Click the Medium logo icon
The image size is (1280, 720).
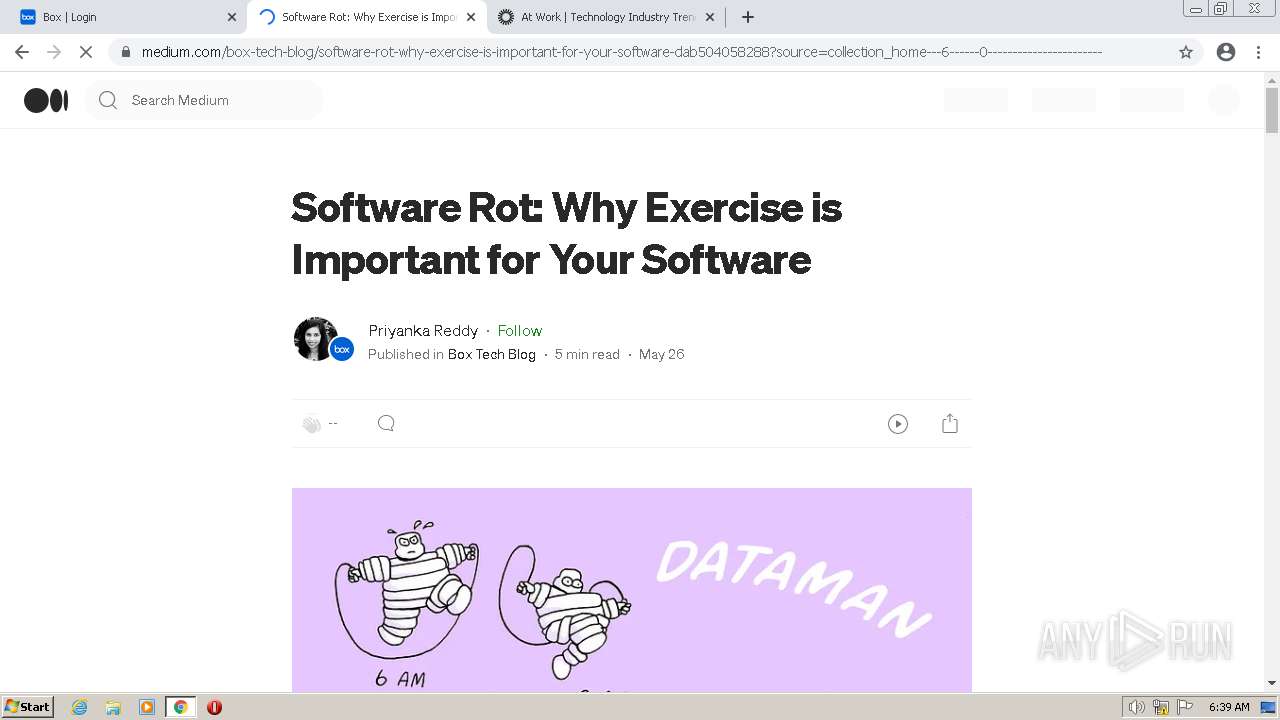pos(46,100)
